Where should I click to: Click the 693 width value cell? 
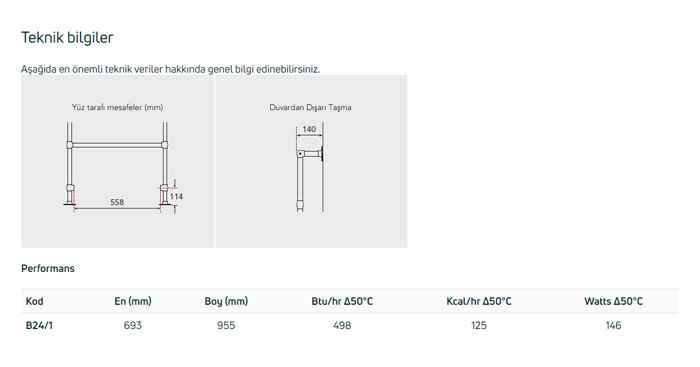[133, 325]
